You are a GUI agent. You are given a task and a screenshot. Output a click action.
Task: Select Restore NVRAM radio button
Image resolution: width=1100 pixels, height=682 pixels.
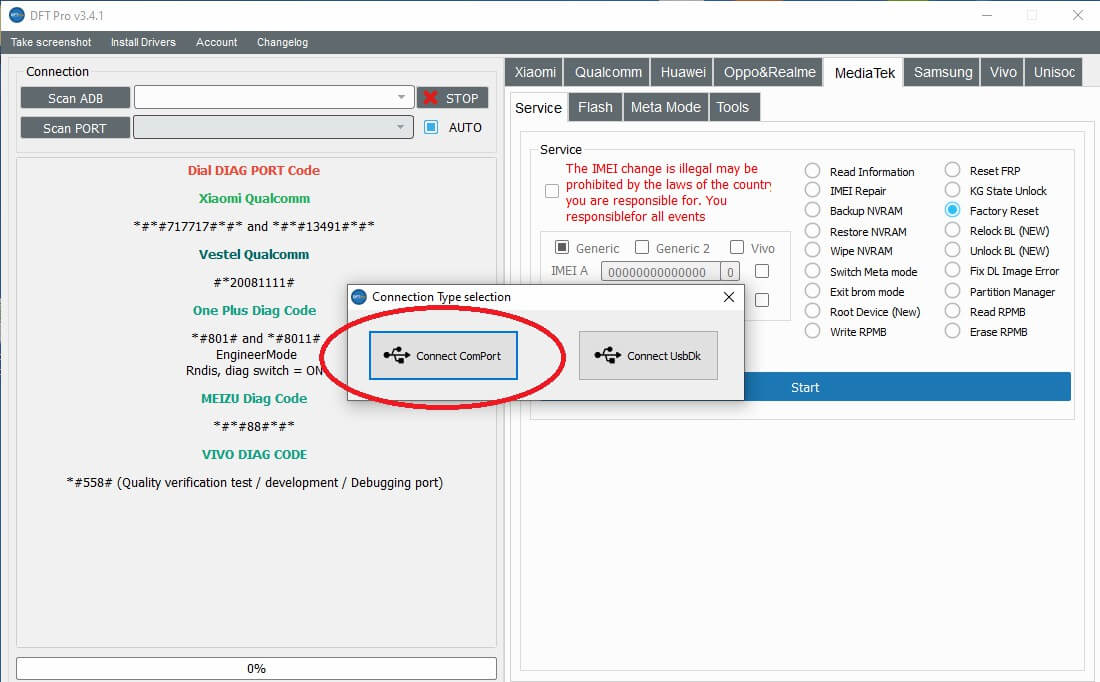pyautogui.click(x=812, y=230)
